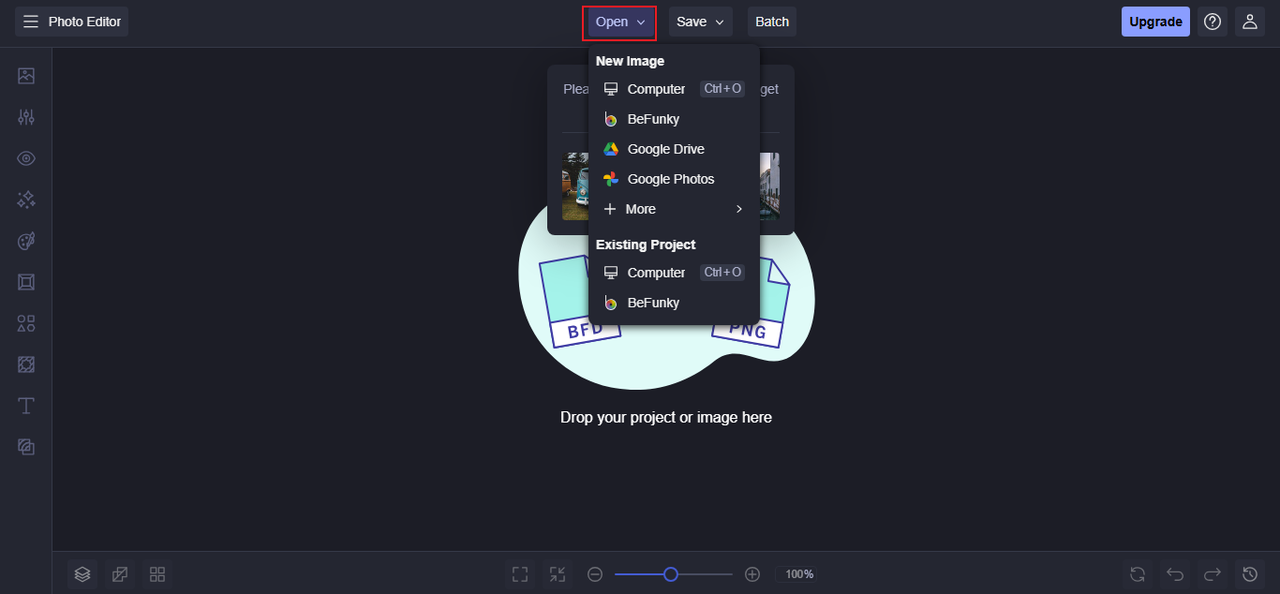The width and height of the screenshot is (1280, 594).
Task: Expand the Save dropdown
Action: point(700,22)
